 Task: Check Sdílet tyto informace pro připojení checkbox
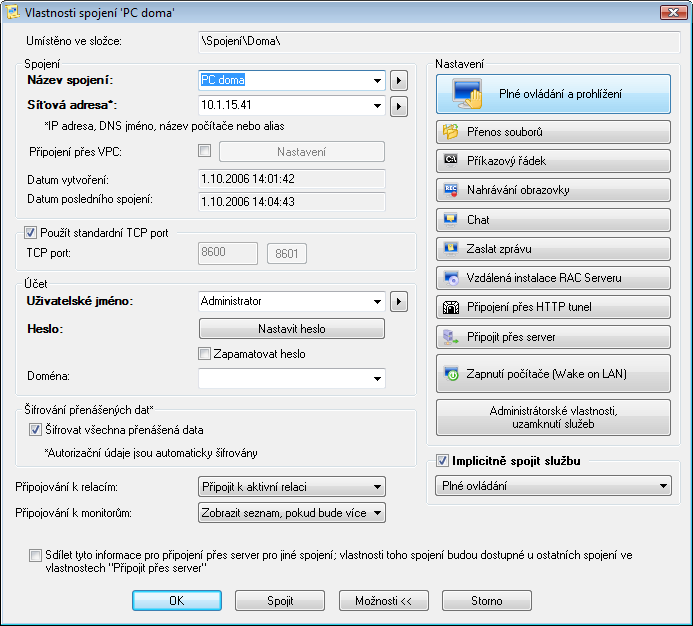35,555
